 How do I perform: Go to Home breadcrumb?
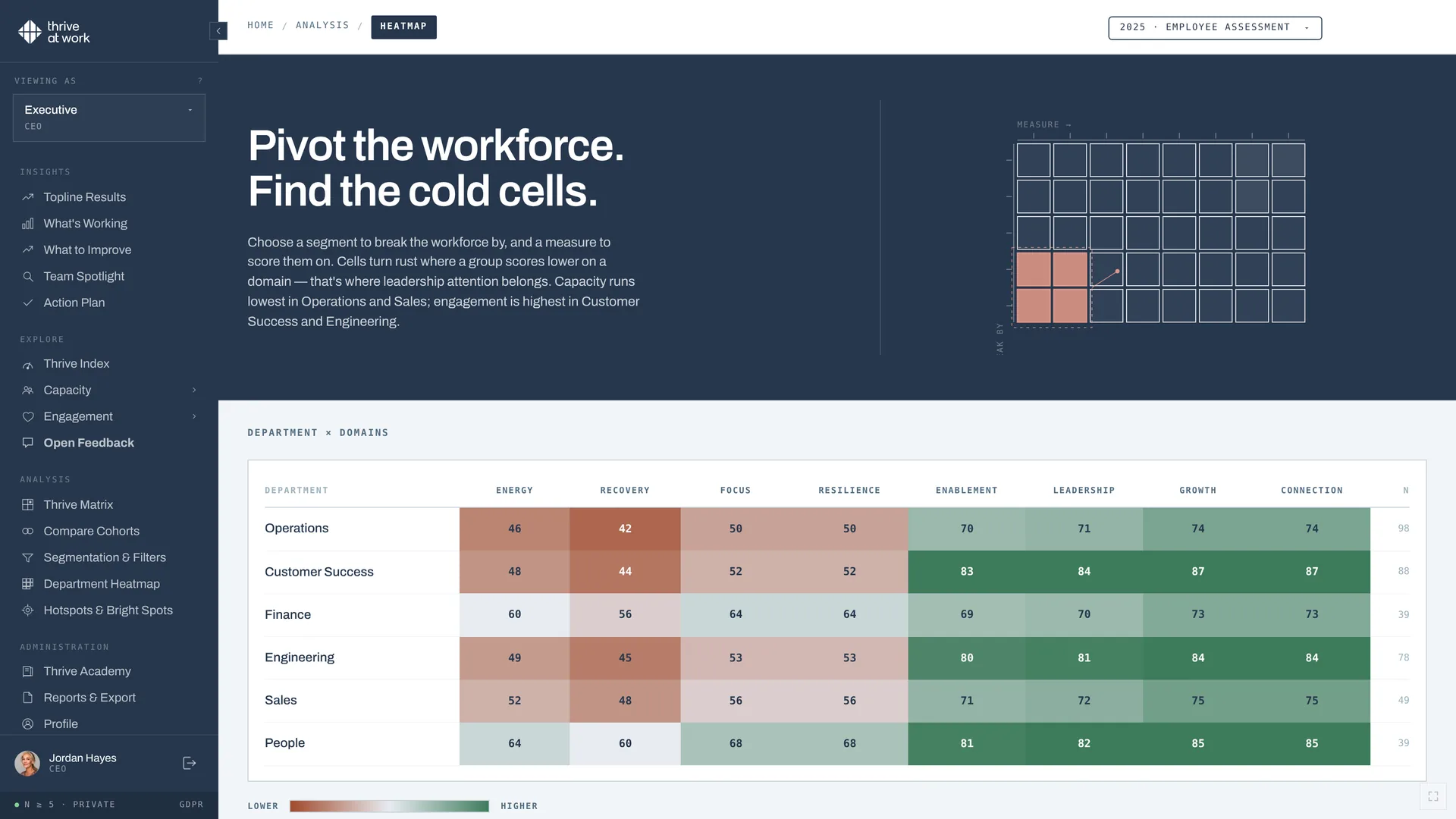(x=261, y=26)
